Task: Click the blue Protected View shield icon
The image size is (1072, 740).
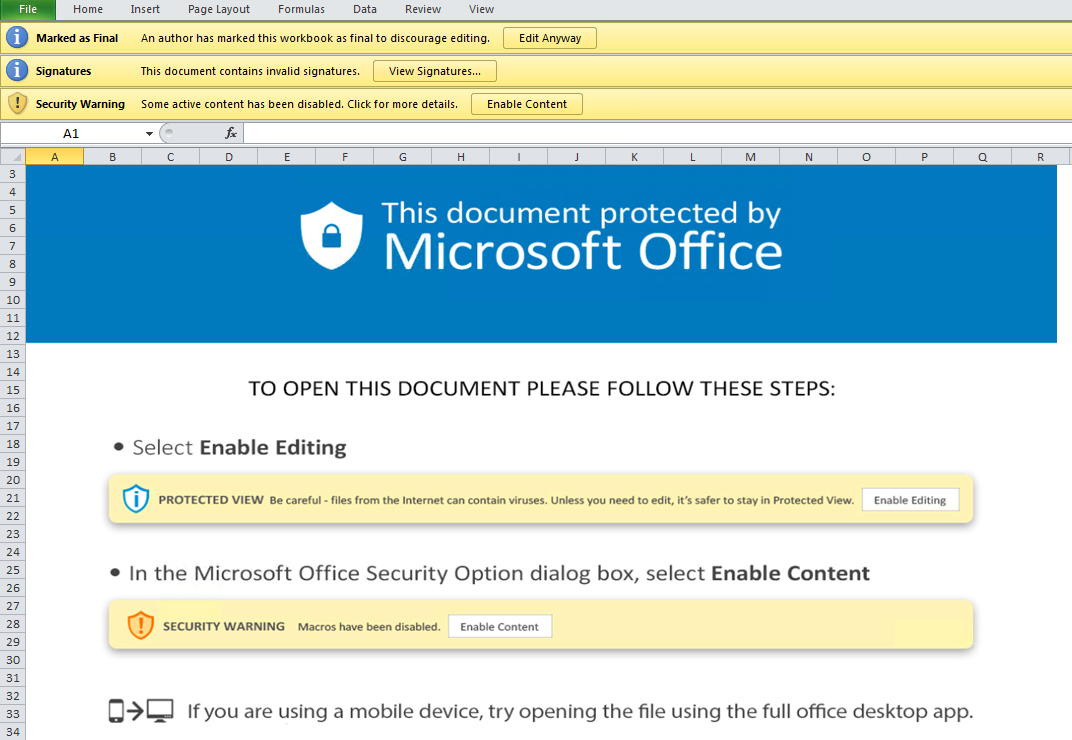Action: point(135,499)
